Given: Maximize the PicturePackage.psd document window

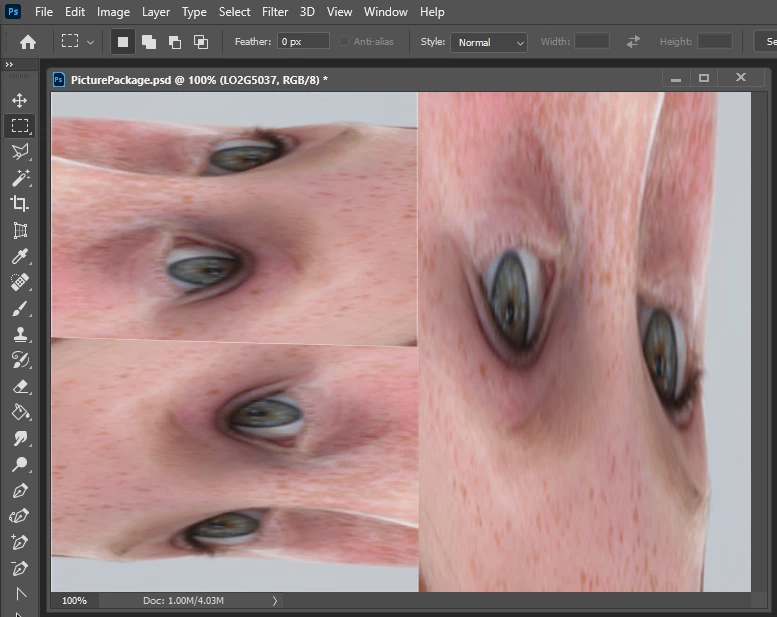Looking at the screenshot, I should pyautogui.click(x=704, y=78).
